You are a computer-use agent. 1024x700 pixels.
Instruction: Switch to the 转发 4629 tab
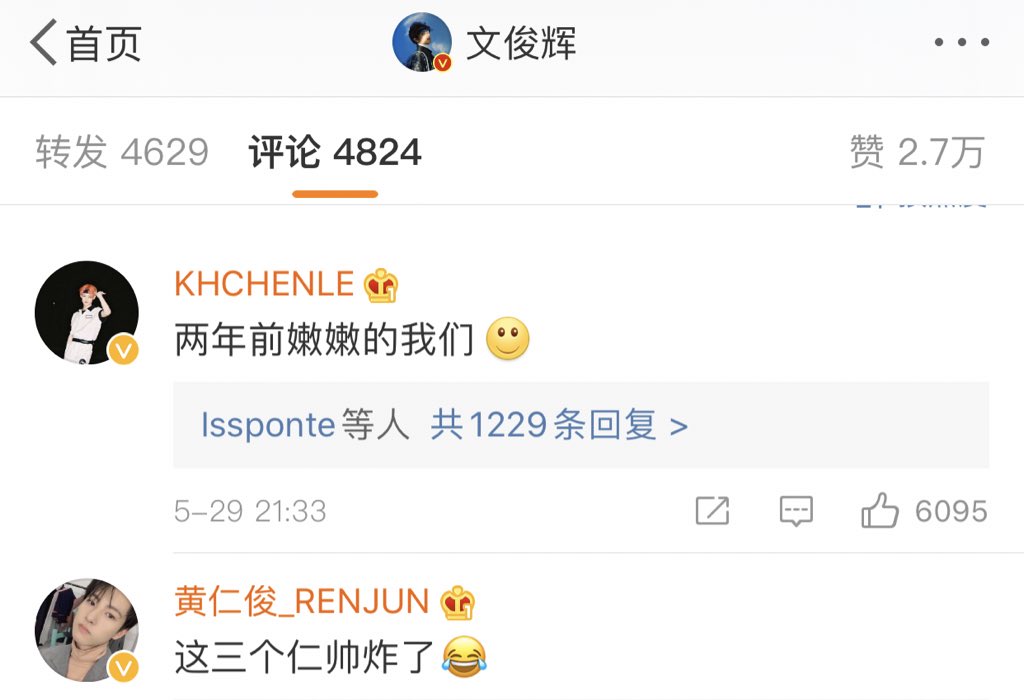tap(122, 152)
